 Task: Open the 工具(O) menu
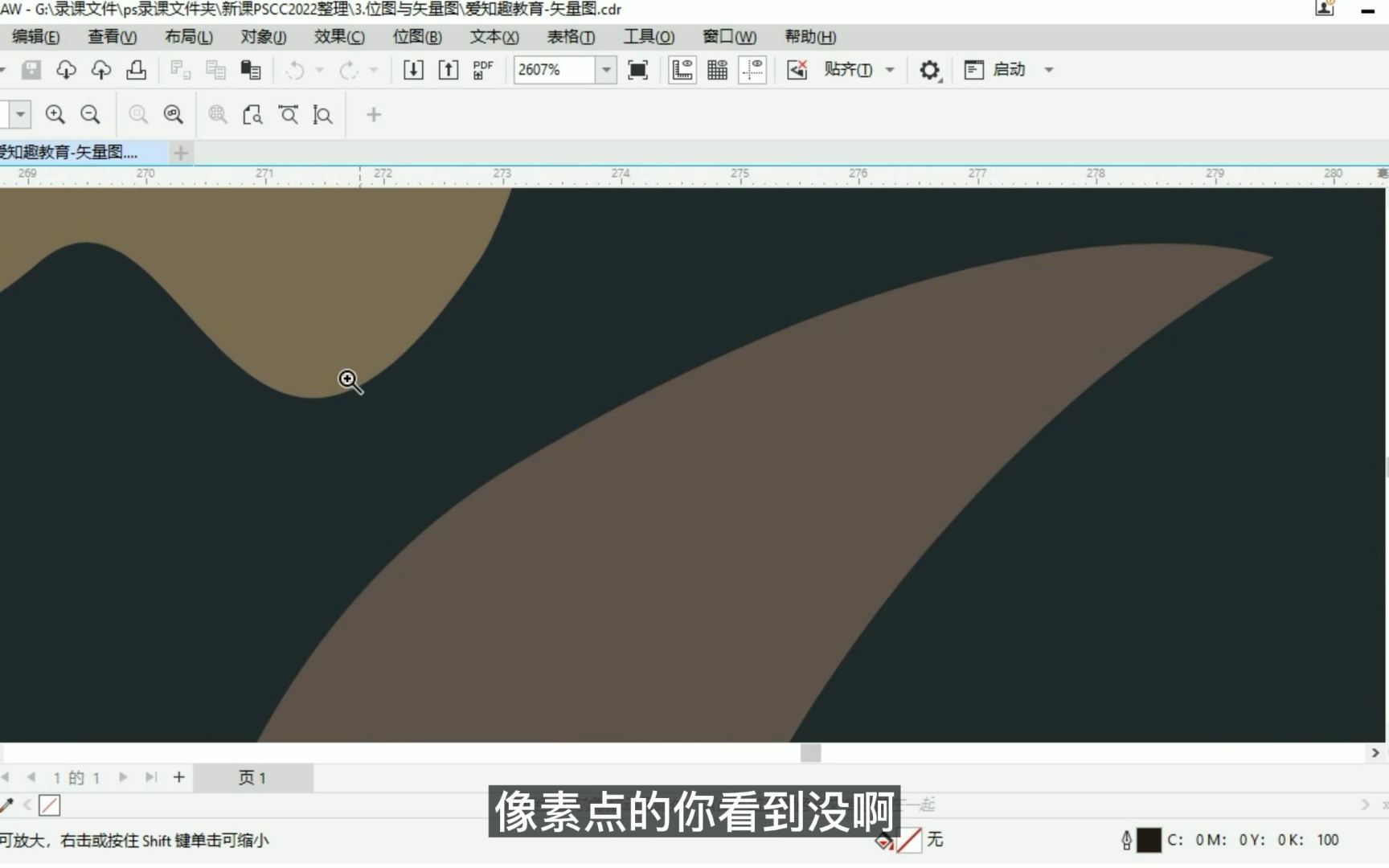pos(649,37)
